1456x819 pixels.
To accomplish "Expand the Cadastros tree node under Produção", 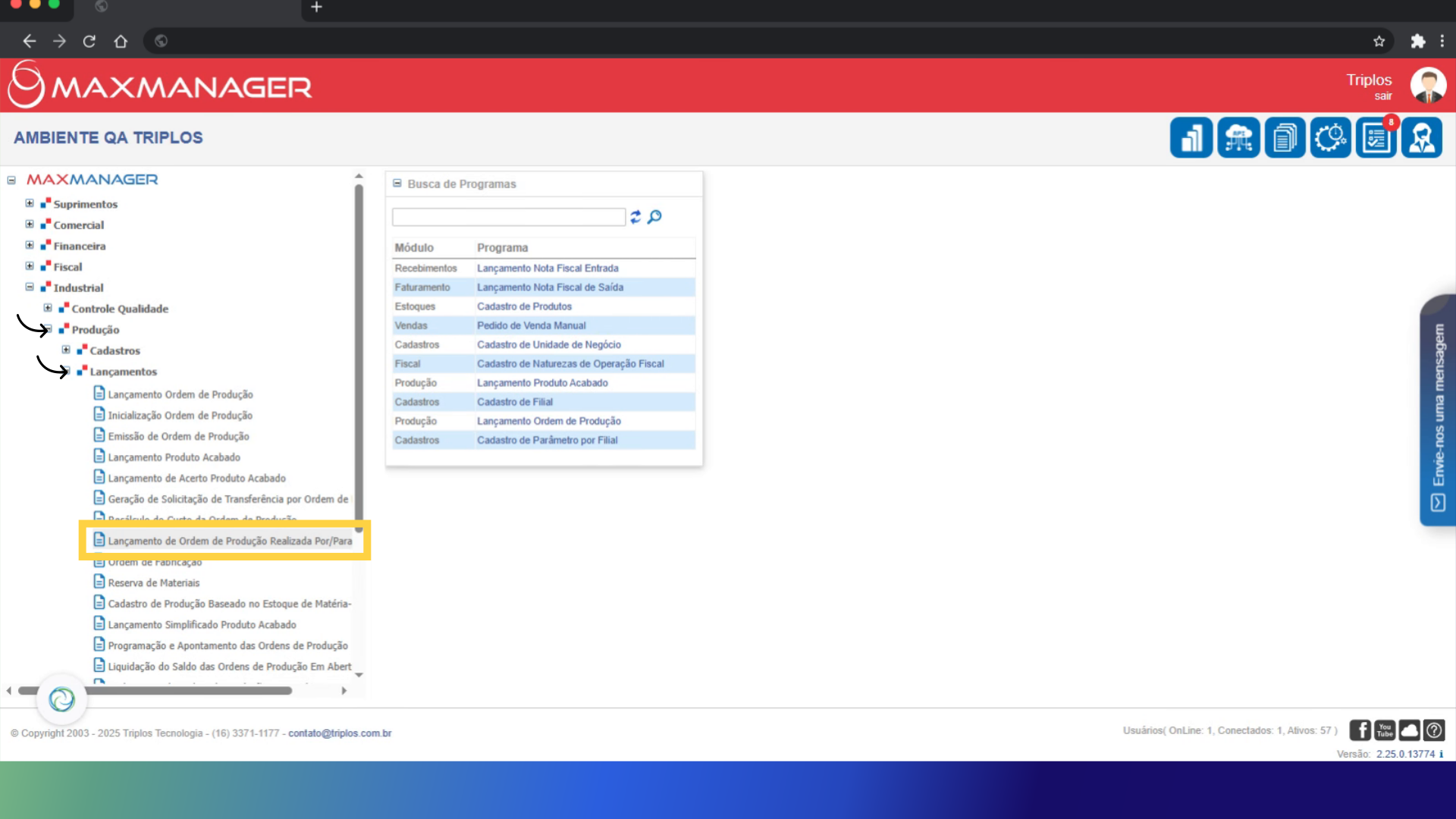I will 66,350.
